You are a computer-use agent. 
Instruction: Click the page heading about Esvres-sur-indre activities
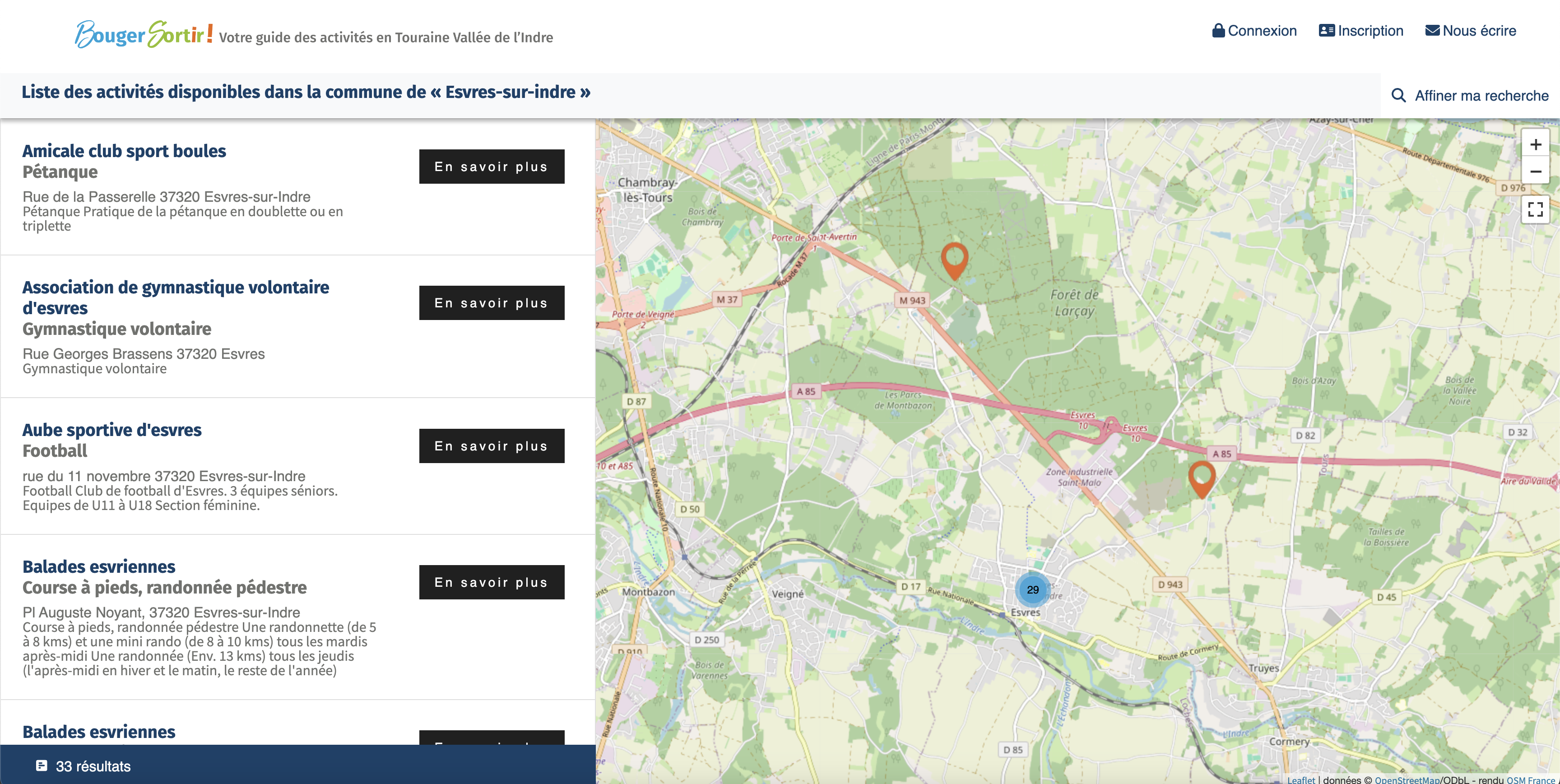pos(306,92)
